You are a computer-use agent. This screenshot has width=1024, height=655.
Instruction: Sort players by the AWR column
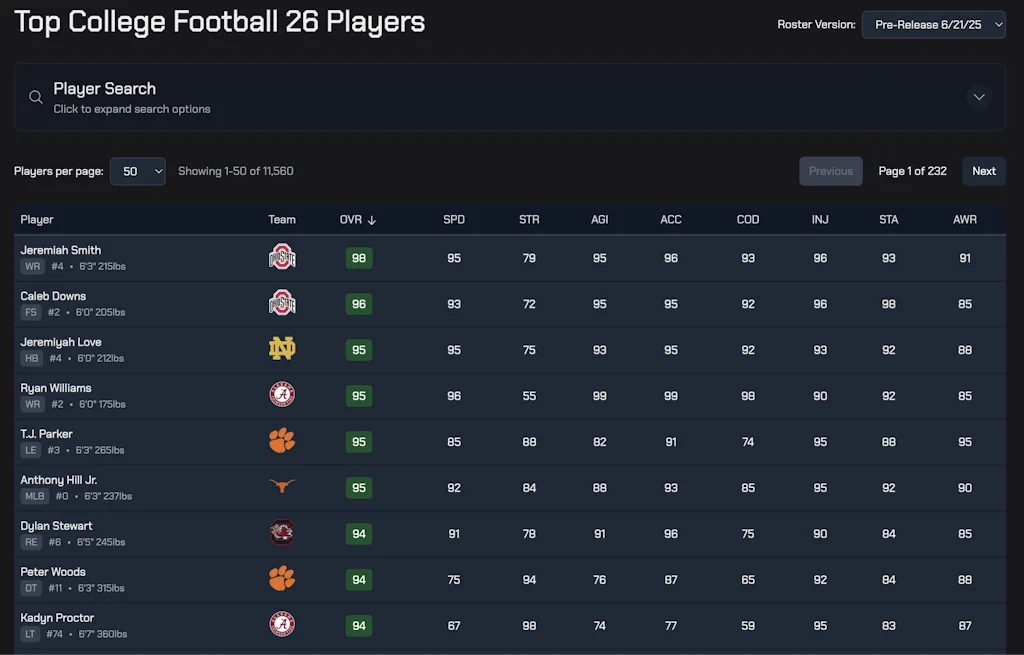point(964,219)
